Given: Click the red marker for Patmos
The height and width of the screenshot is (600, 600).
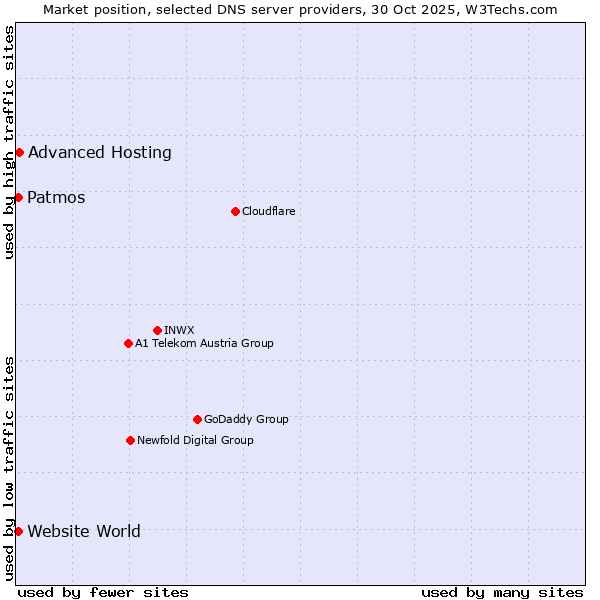Looking at the screenshot, I should click(18, 197).
